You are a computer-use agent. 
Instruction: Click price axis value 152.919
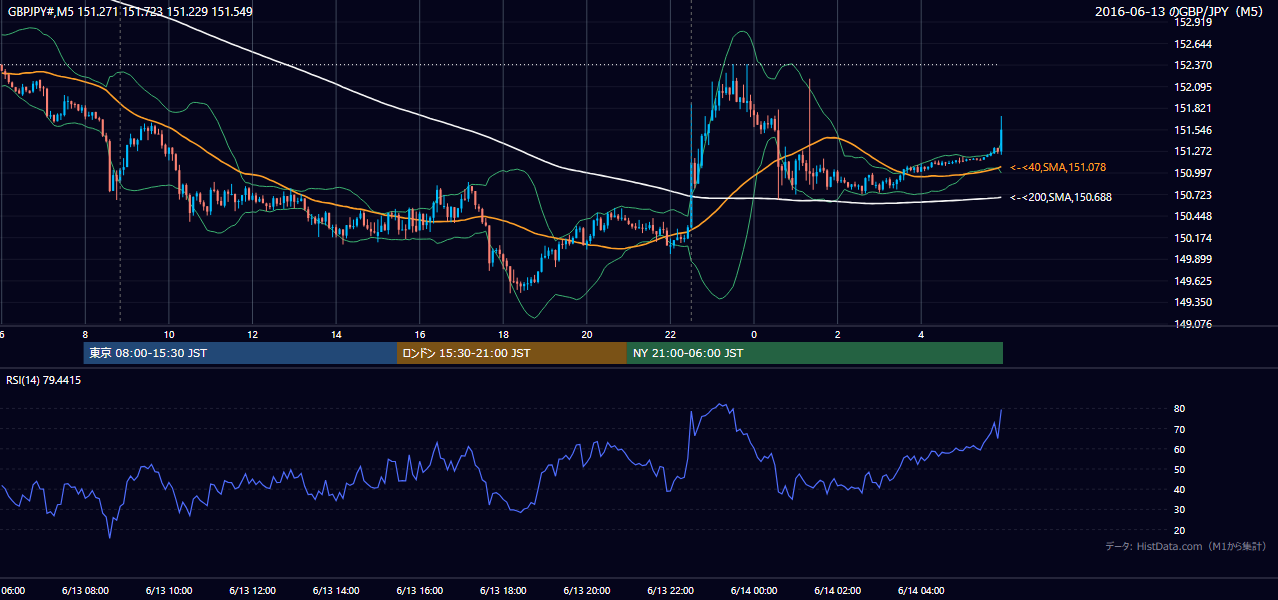click(1192, 22)
